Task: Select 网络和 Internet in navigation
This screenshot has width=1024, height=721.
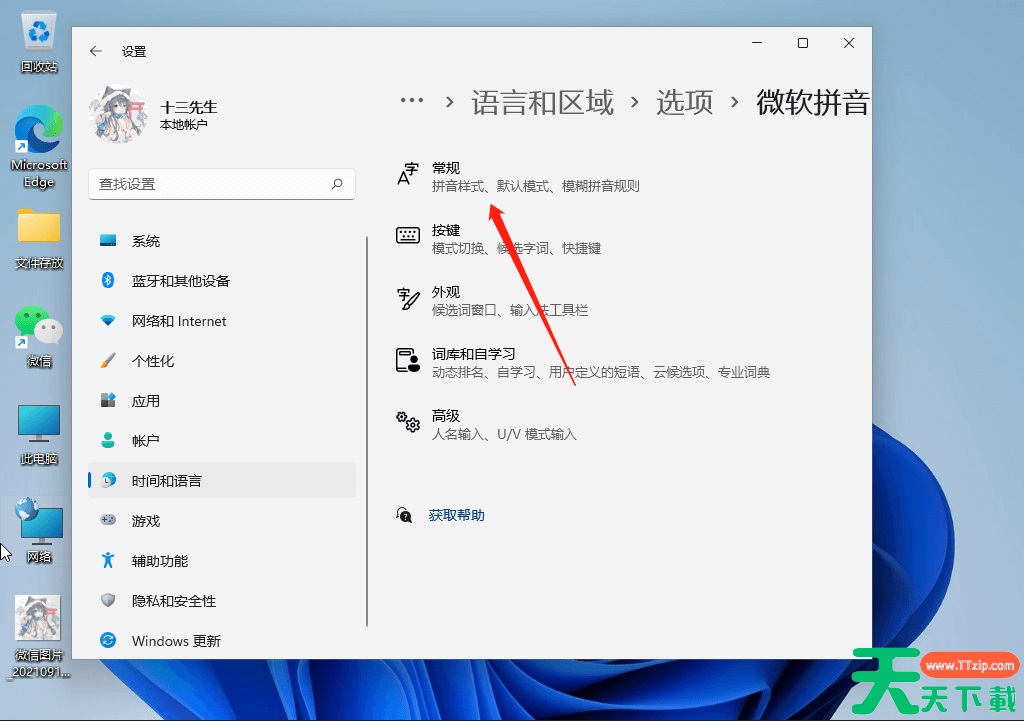Action: 222,321
